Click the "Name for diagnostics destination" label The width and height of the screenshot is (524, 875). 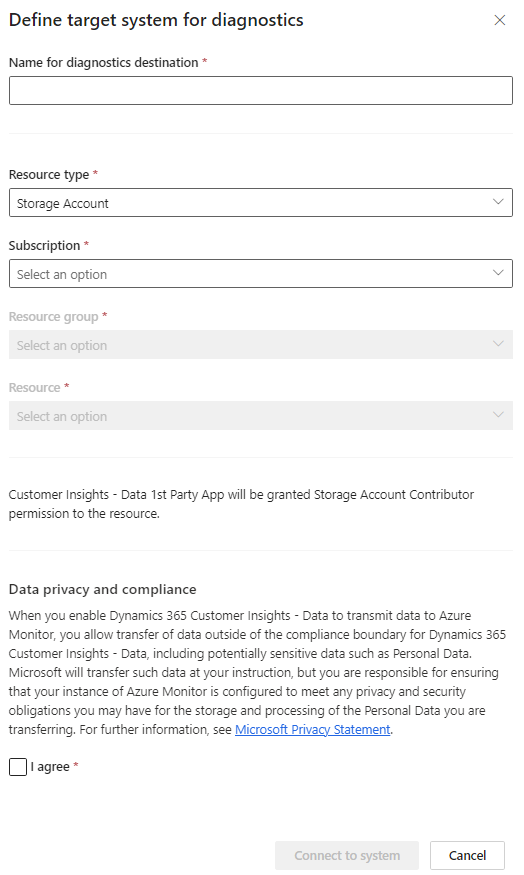click(x=104, y=62)
